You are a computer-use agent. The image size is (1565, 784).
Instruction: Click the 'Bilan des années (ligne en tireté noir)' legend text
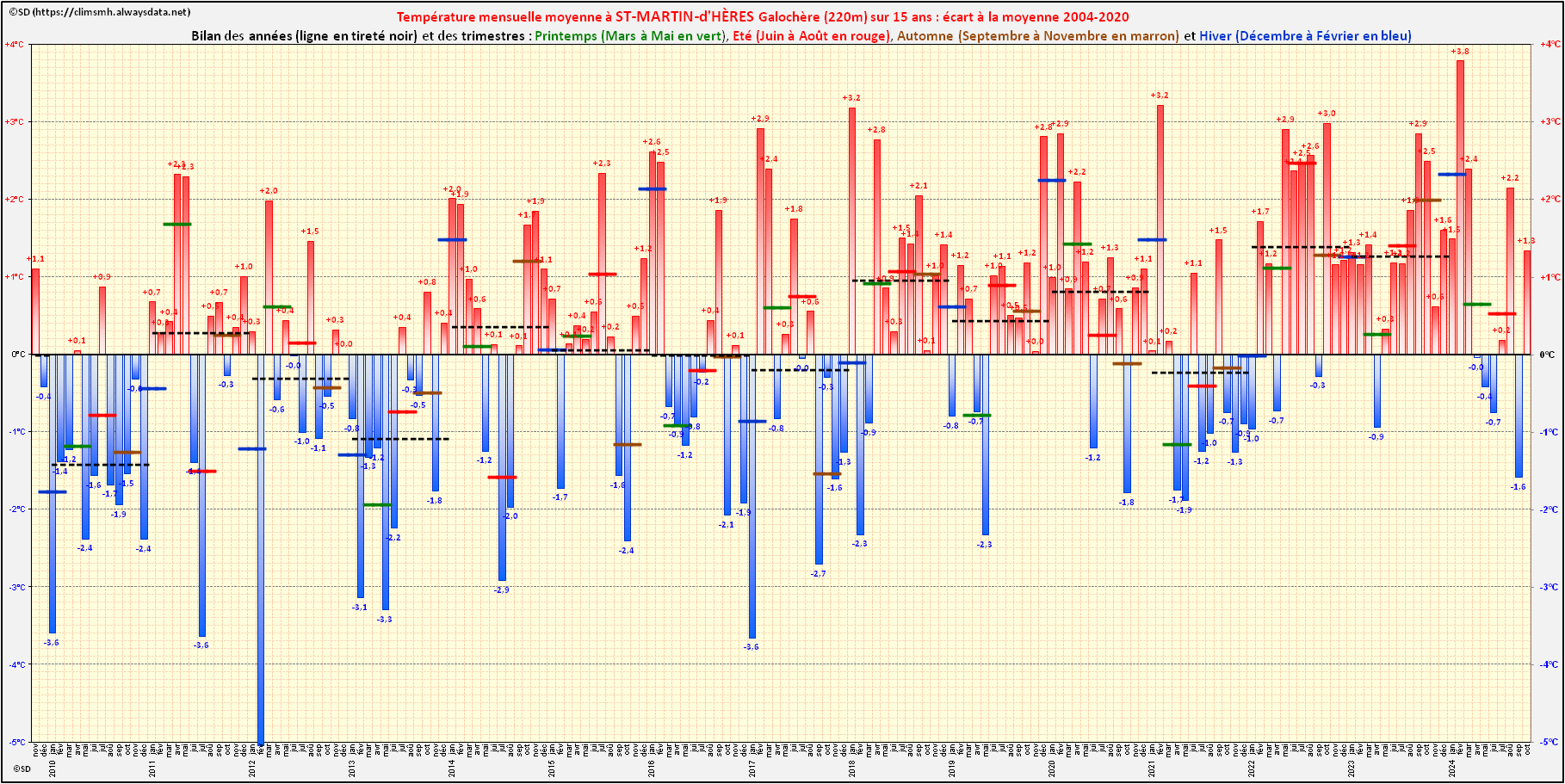tap(305, 36)
